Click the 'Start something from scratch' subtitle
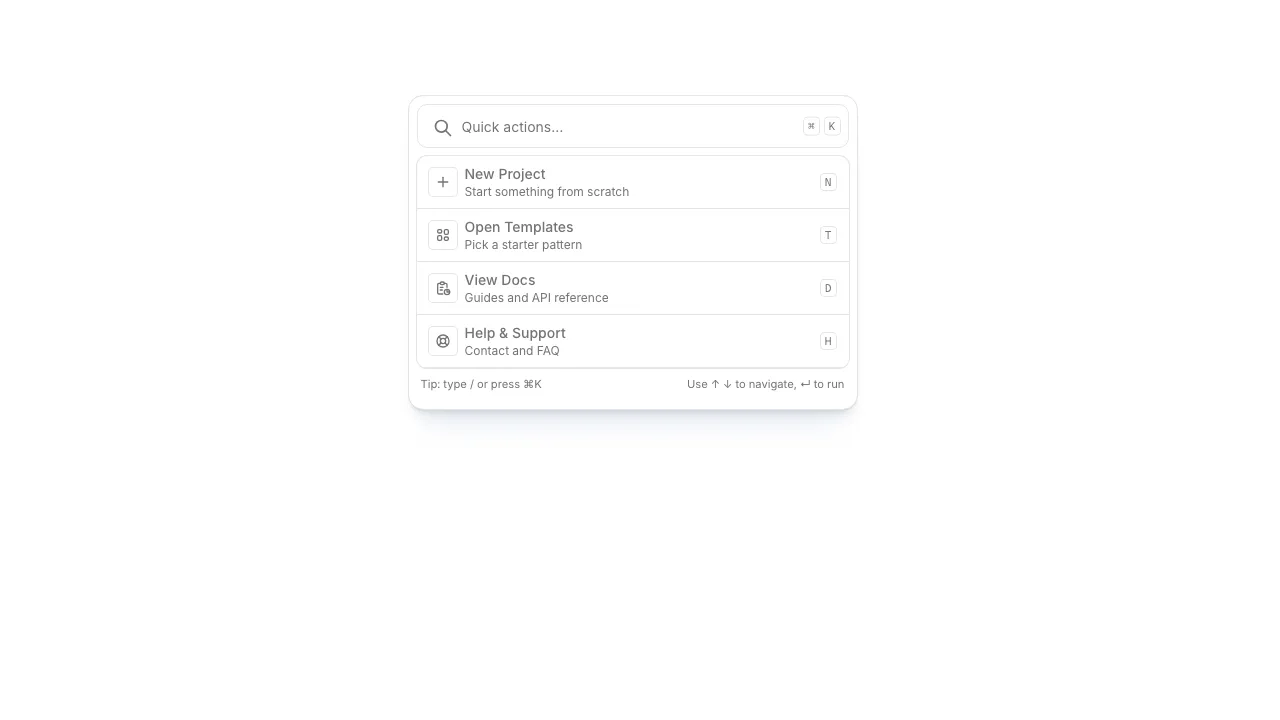 point(547,191)
